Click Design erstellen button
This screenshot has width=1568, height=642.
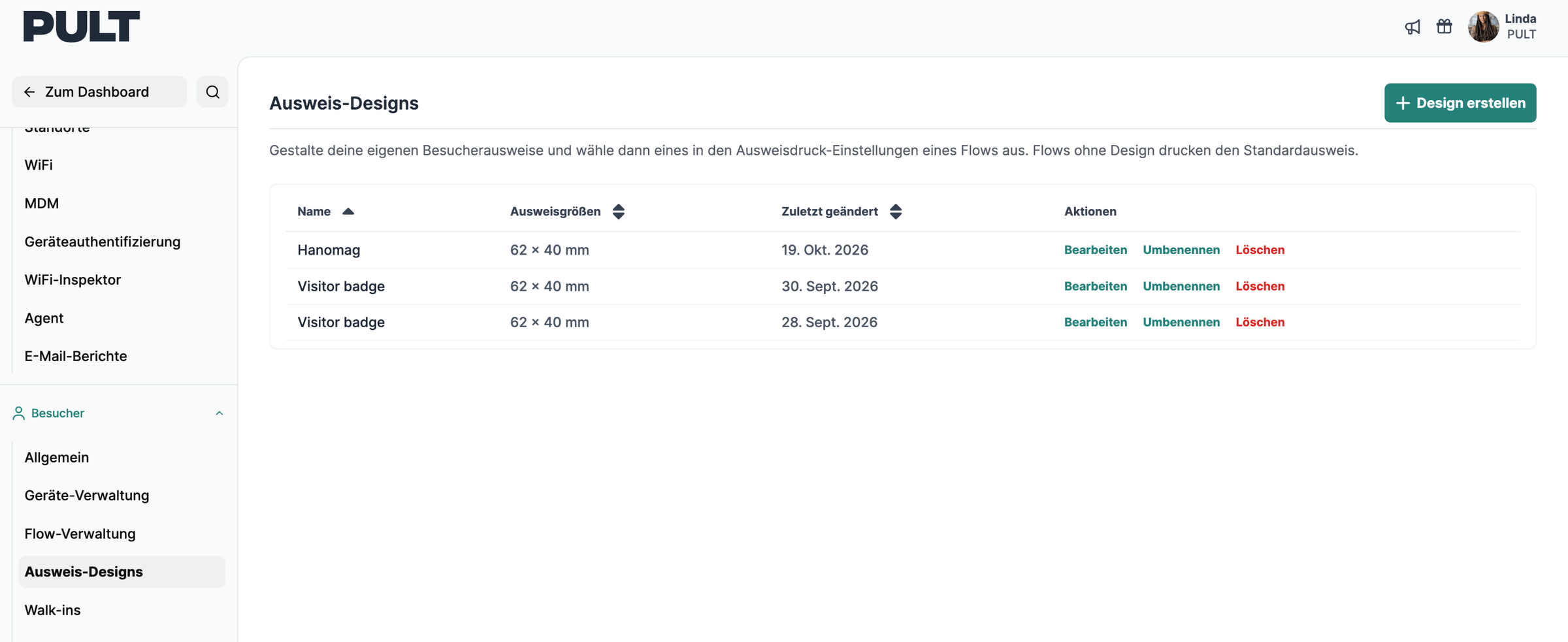(x=1460, y=103)
